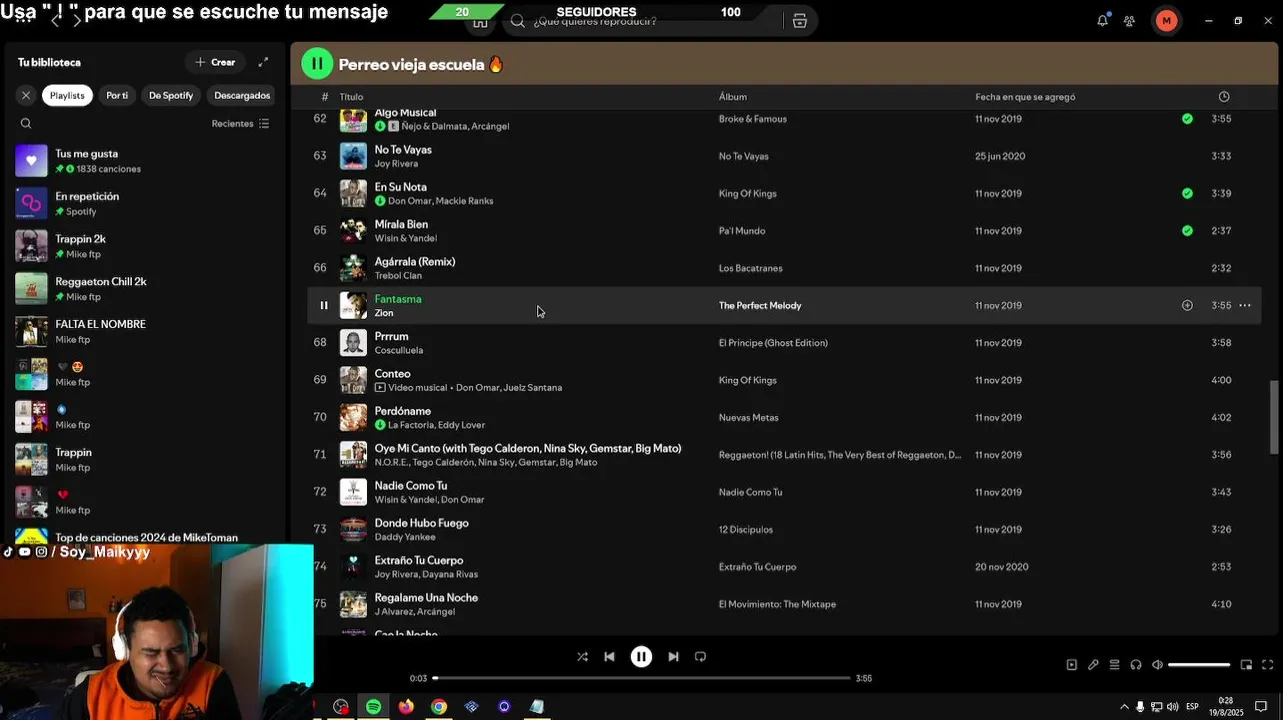Select the Descargados filter chip

point(242,95)
